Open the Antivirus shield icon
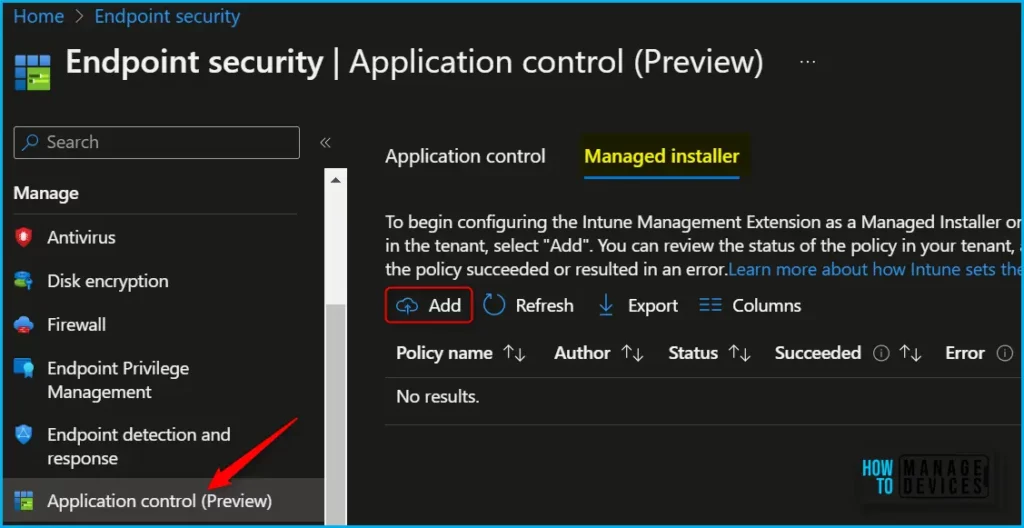This screenshot has width=1024, height=528. [x=24, y=237]
